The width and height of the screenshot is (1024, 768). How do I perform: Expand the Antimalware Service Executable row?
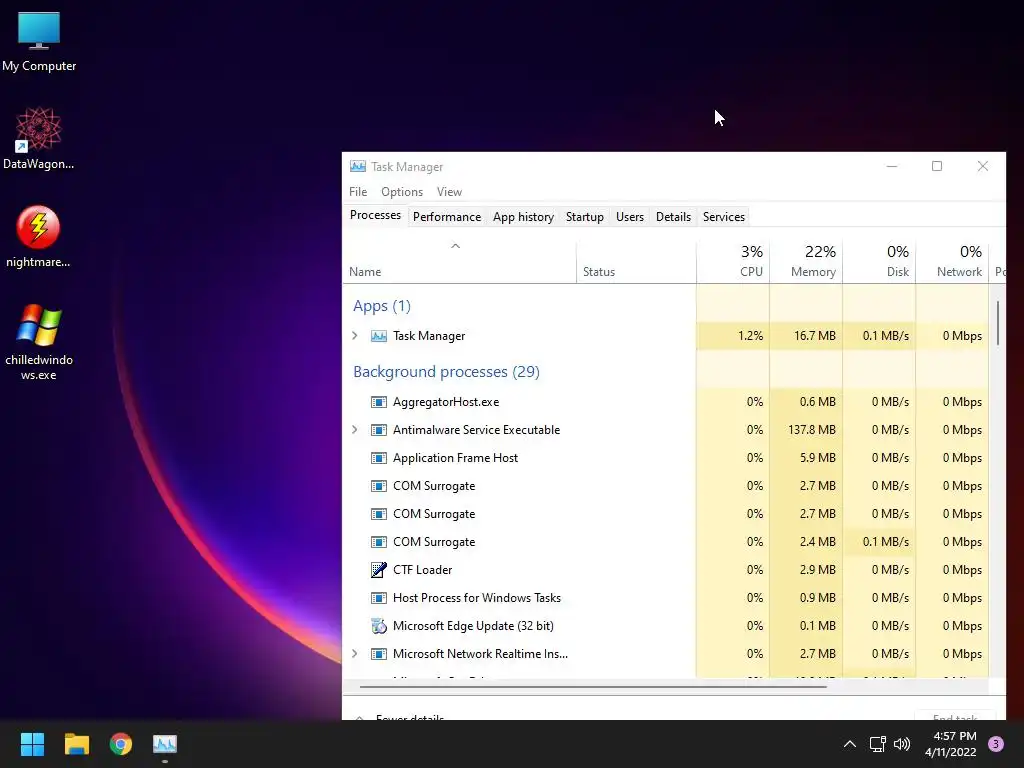[x=355, y=430]
